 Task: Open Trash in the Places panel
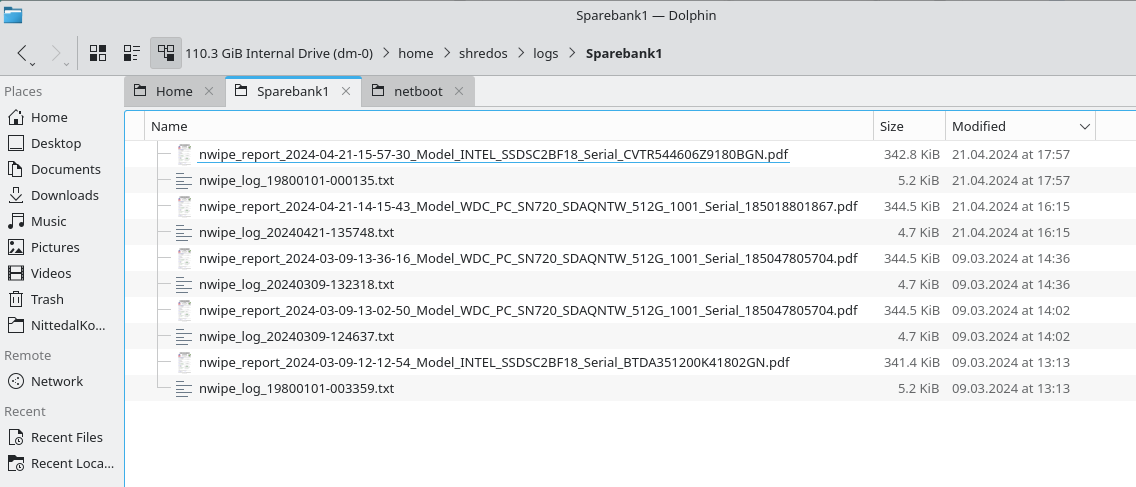(x=46, y=299)
